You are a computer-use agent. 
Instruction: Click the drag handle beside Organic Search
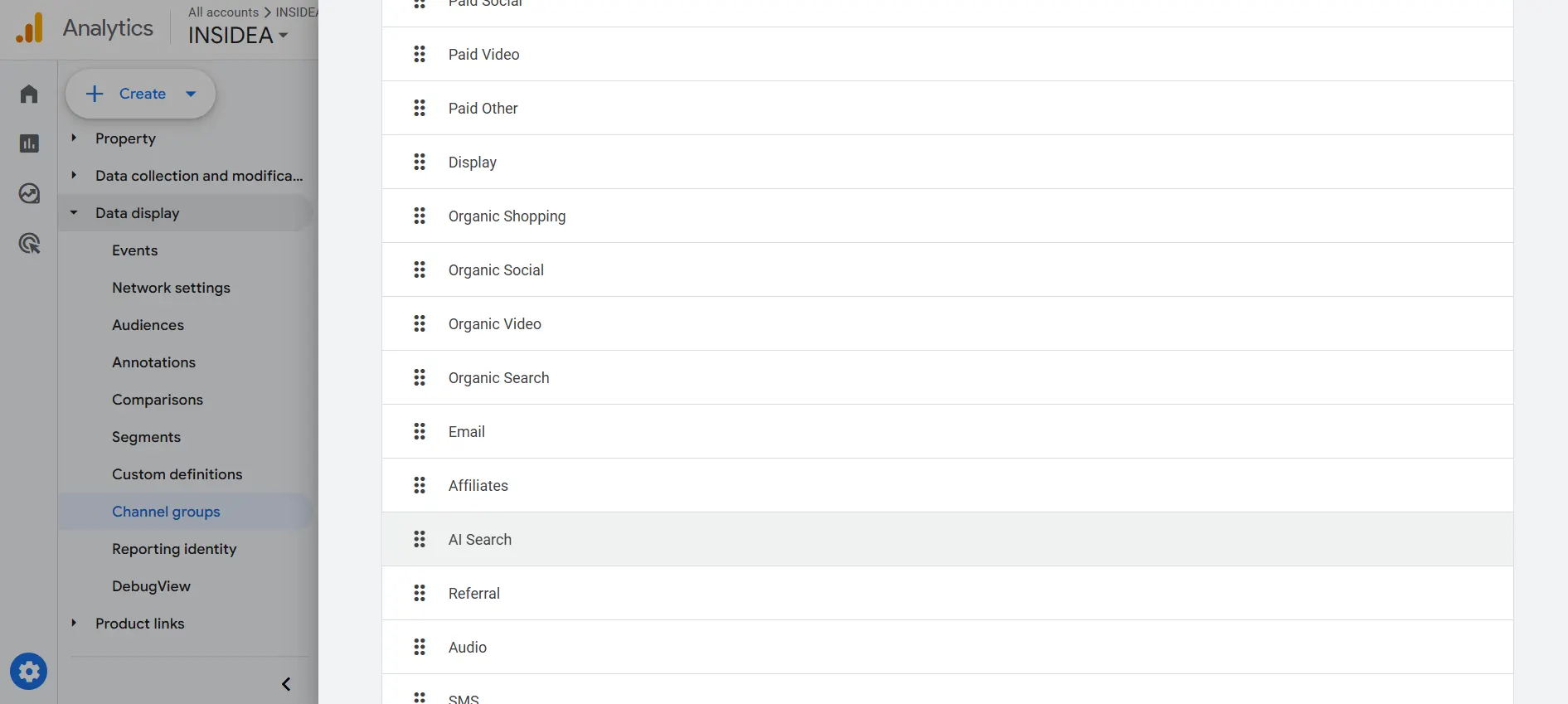(420, 377)
